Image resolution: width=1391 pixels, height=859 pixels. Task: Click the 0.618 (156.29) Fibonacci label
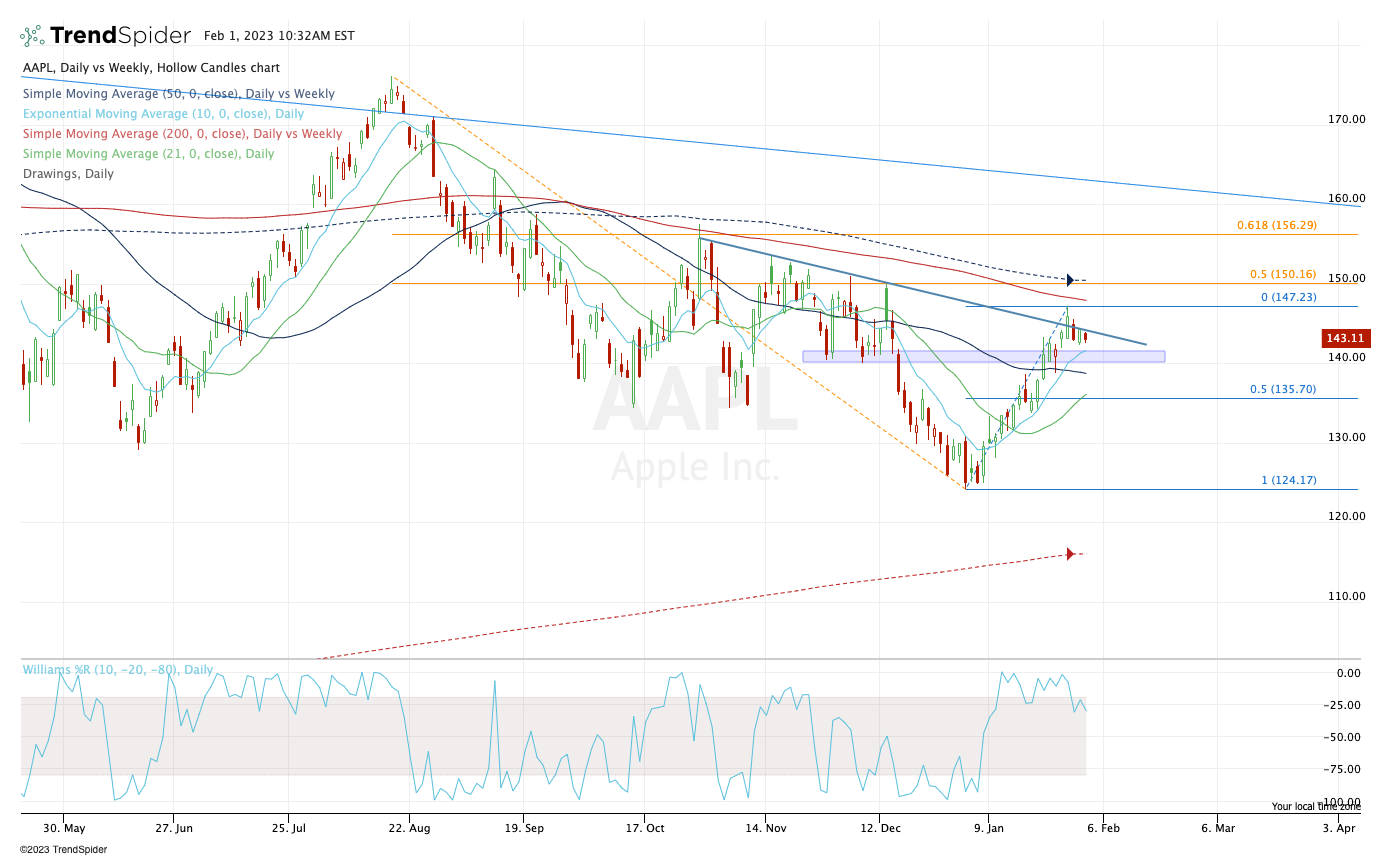point(1277,225)
